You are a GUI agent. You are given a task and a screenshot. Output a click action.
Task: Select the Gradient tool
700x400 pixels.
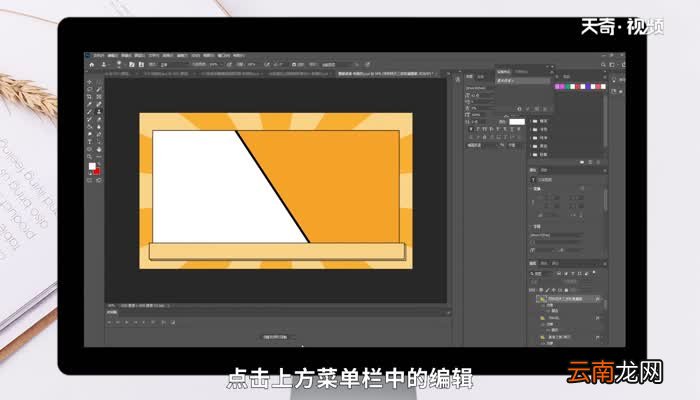tap(90, 127)
